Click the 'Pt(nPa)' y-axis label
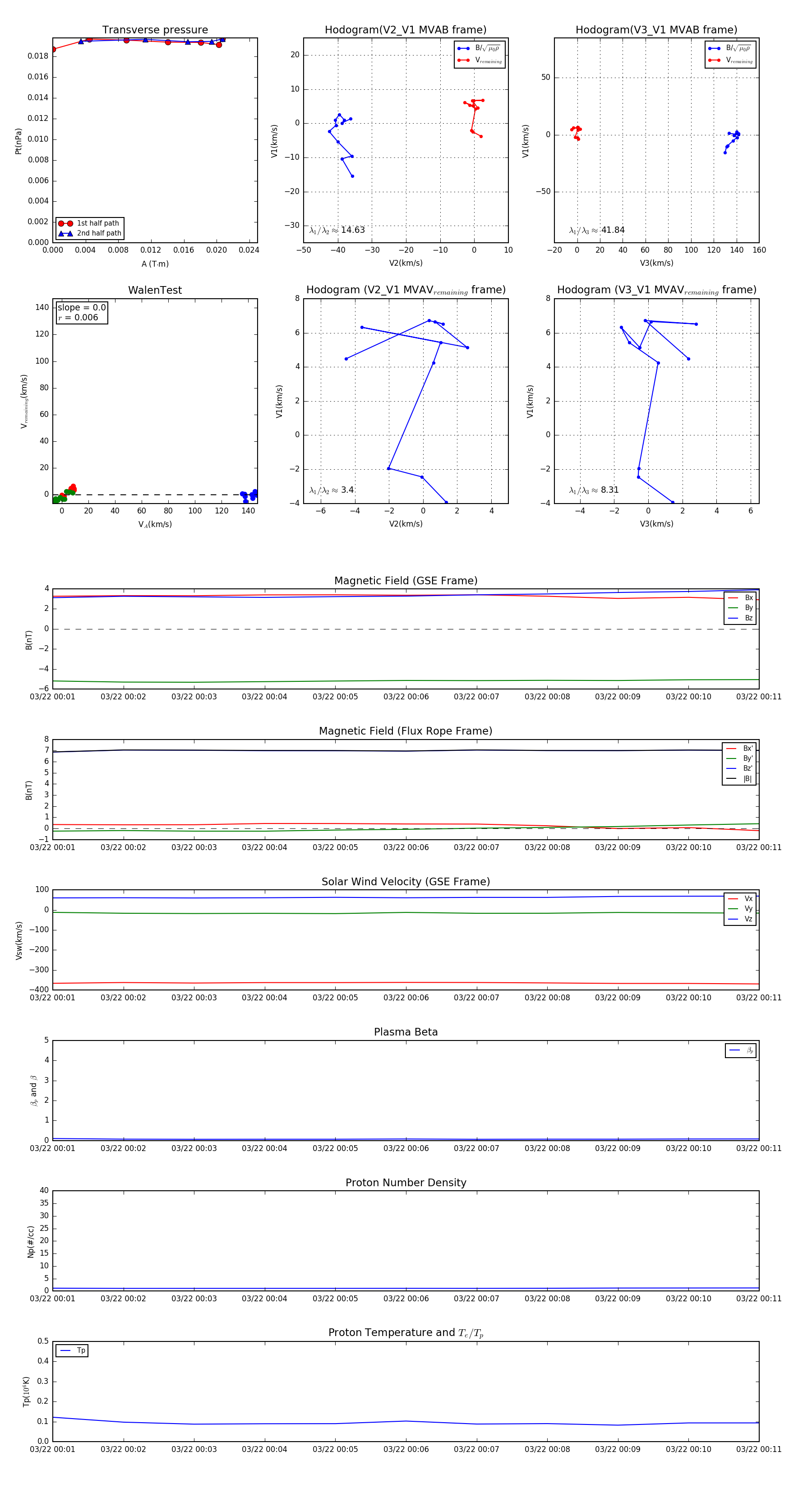This screenshot has height=1489, width=812. point(18,141)
